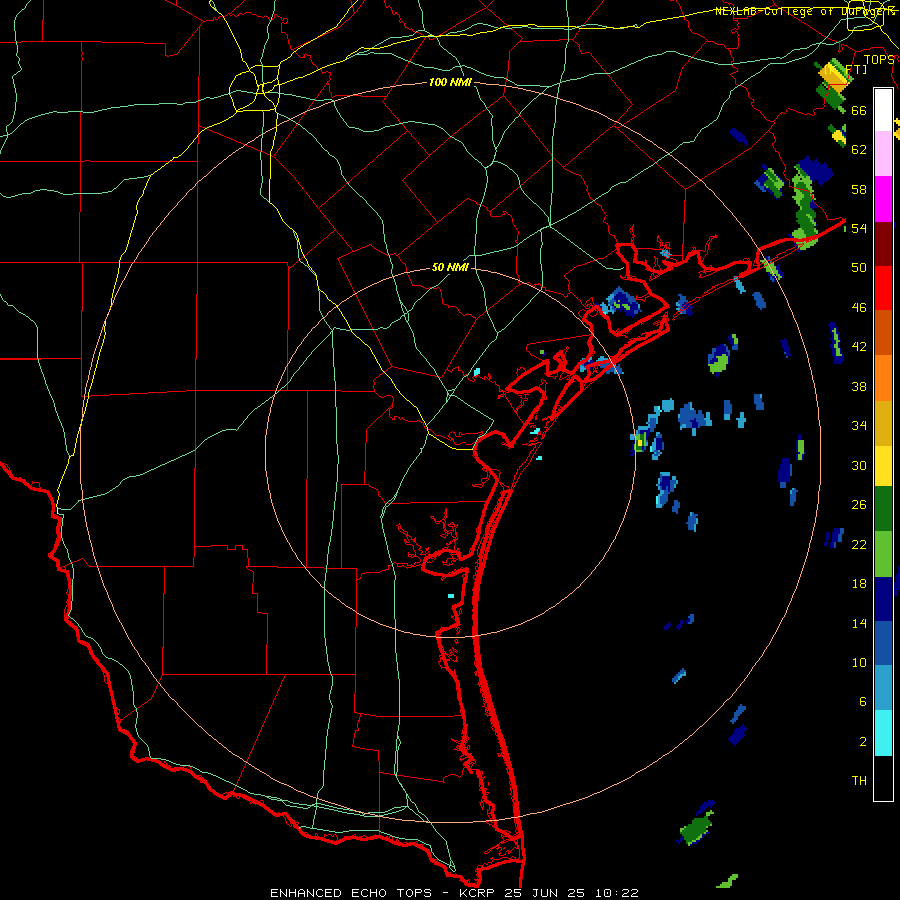Click the legend value "42"
This screenshot has width=900, height=900.
pos(859,347)
